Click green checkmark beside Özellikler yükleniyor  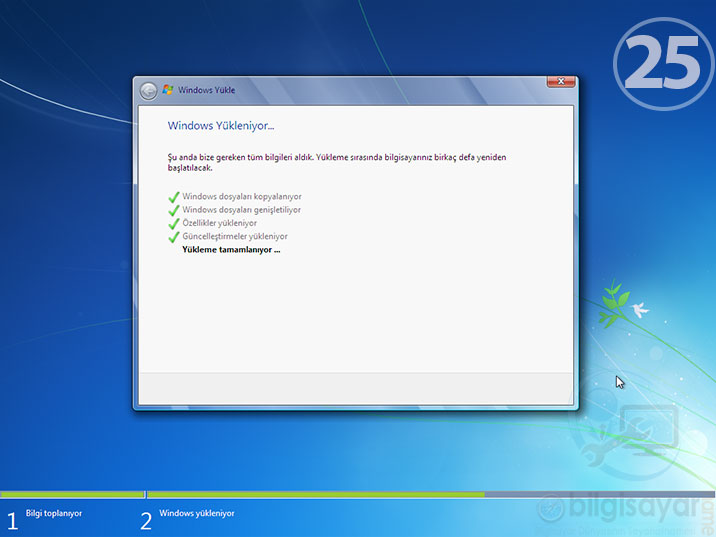[x=174, y=223]
